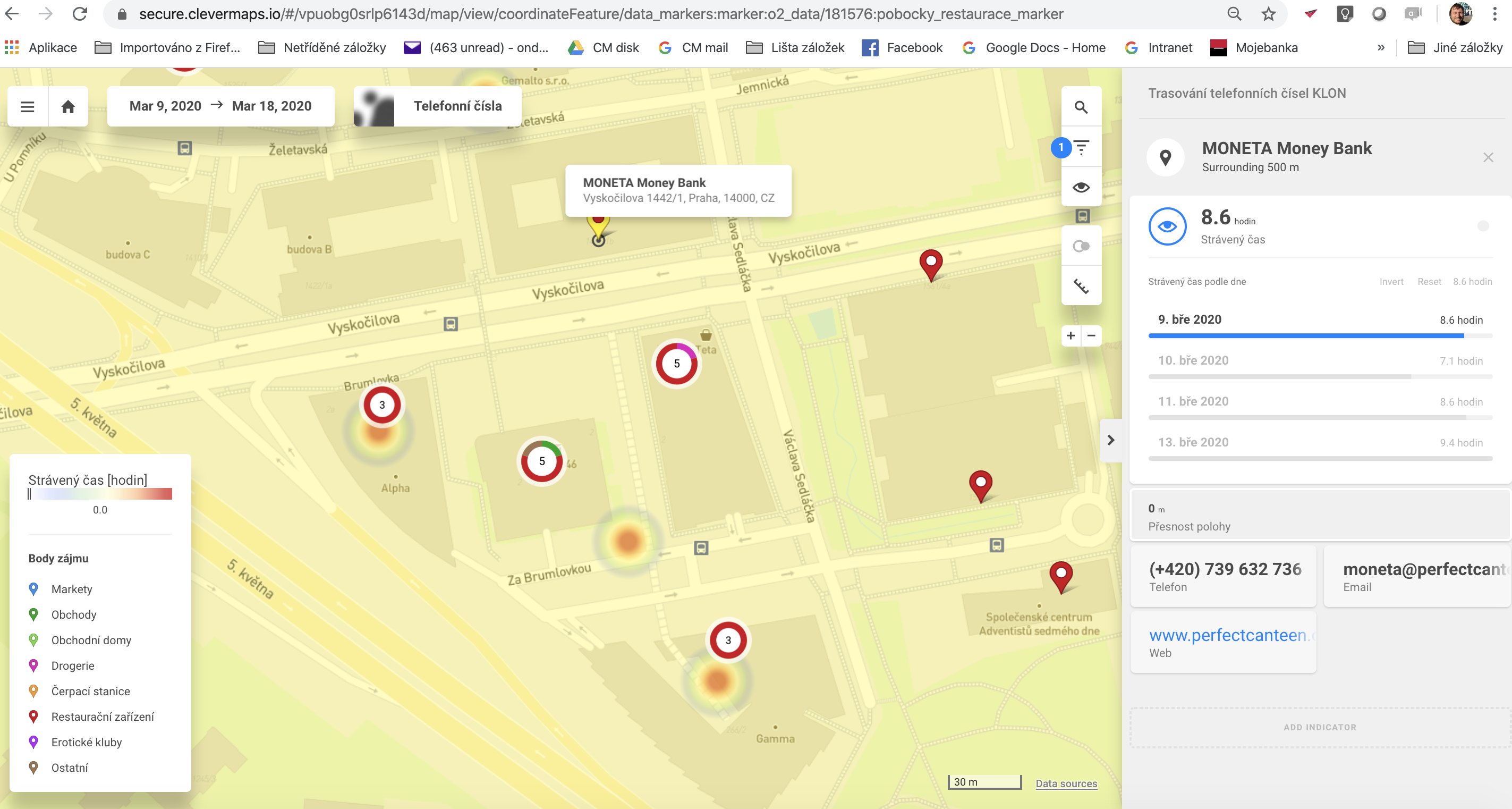This screenshot has width=1512, height=809.
Task: Open the CM disk bookmark
Action: tap(604, 47)
